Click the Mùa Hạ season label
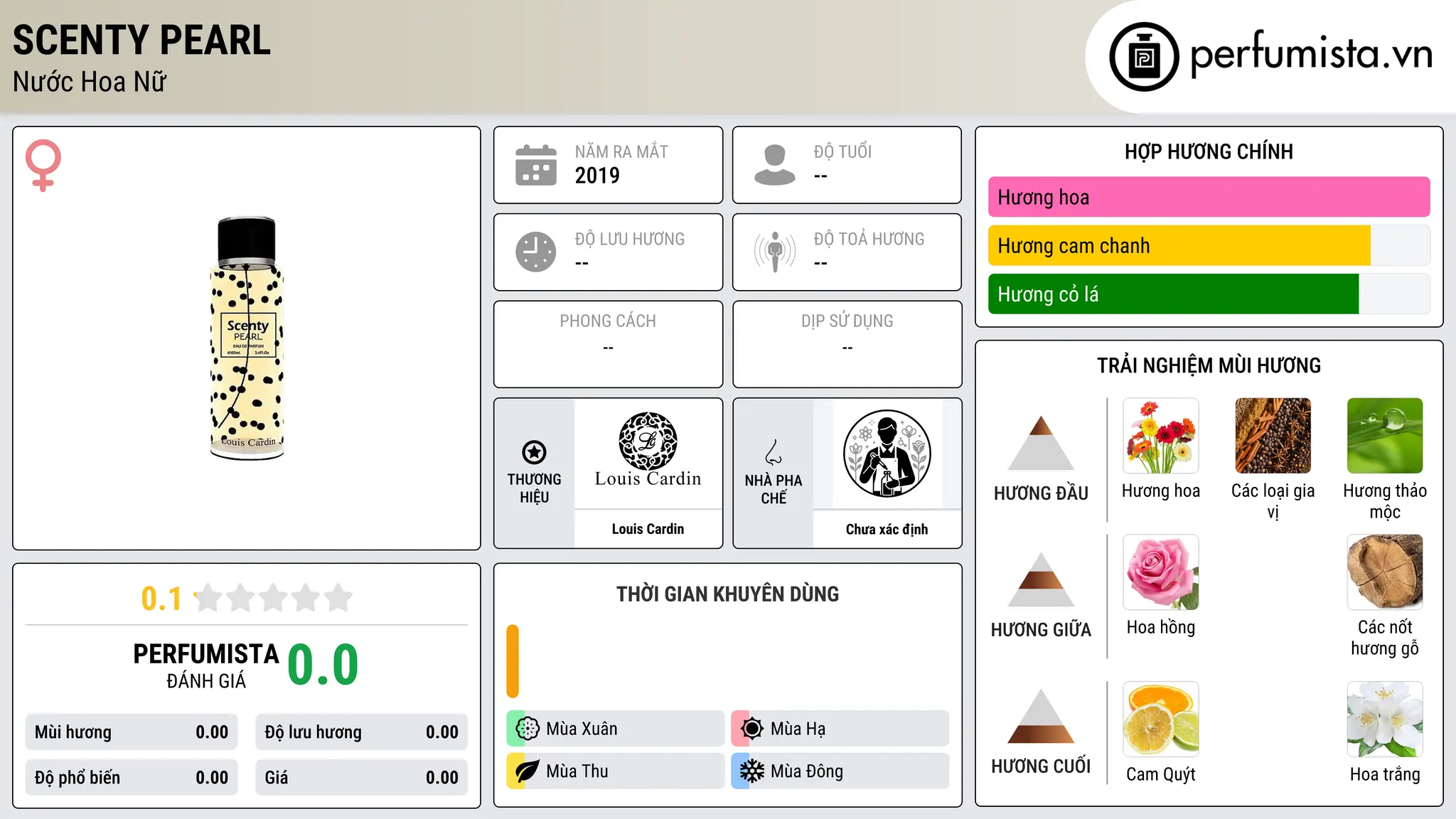The image size is (1456, 819). pos(798,729)
